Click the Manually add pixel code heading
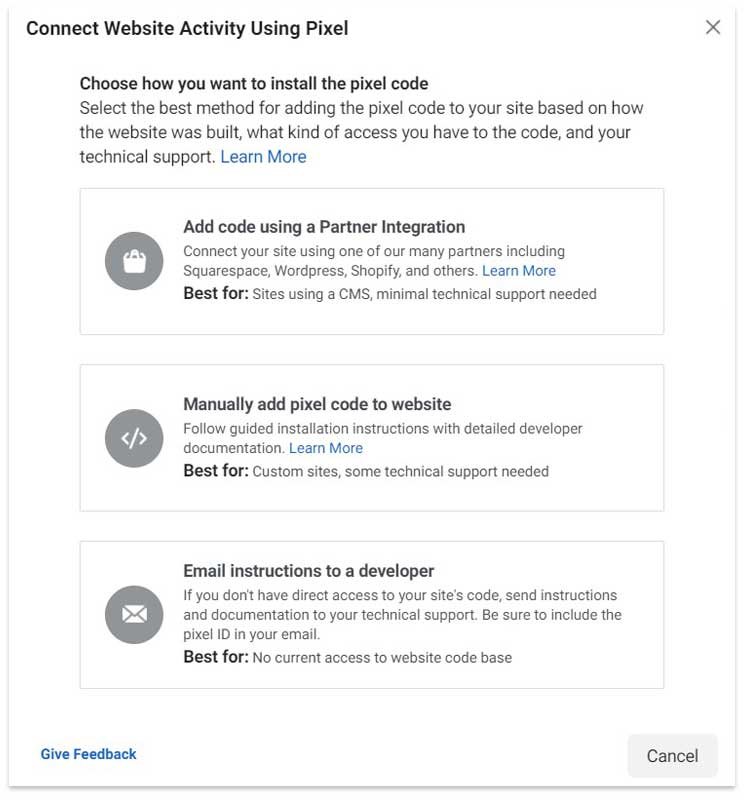This screenshot has height=801, width=744. 315,404
